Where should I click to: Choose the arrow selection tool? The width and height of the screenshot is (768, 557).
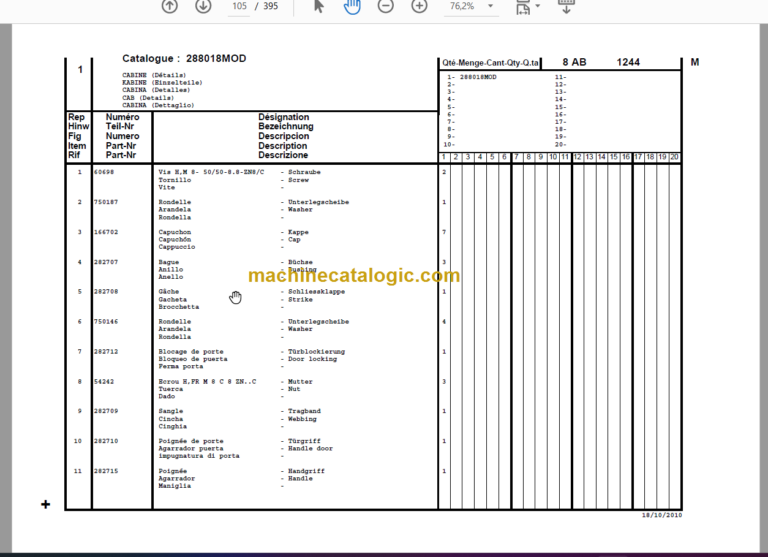[318, 6]
